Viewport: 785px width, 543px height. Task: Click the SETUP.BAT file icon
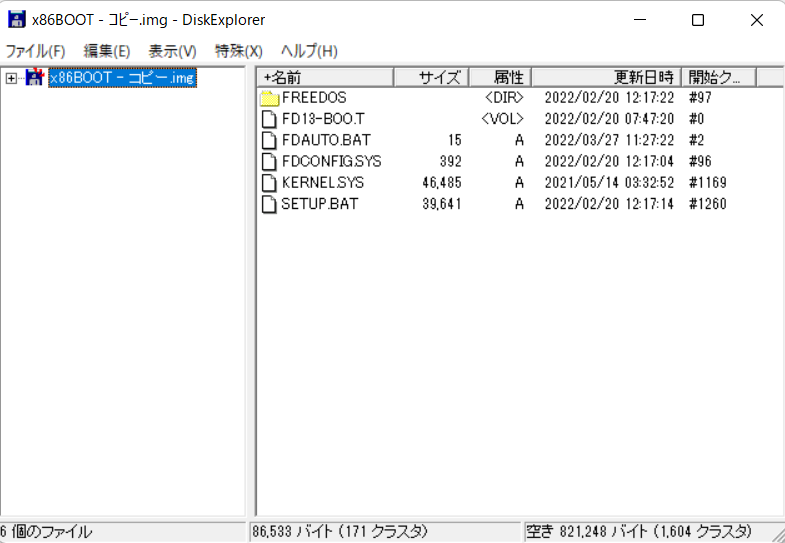269,204
